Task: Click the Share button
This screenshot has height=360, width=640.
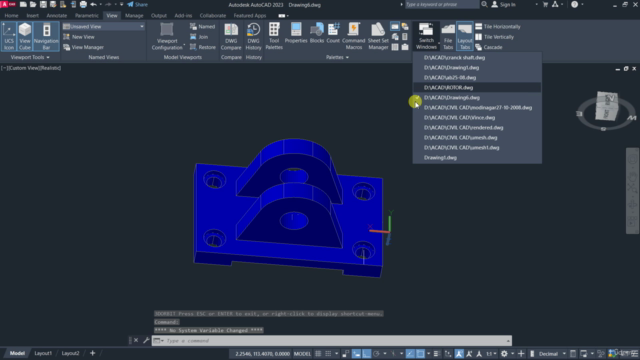Action: click(x=138, y=4)
